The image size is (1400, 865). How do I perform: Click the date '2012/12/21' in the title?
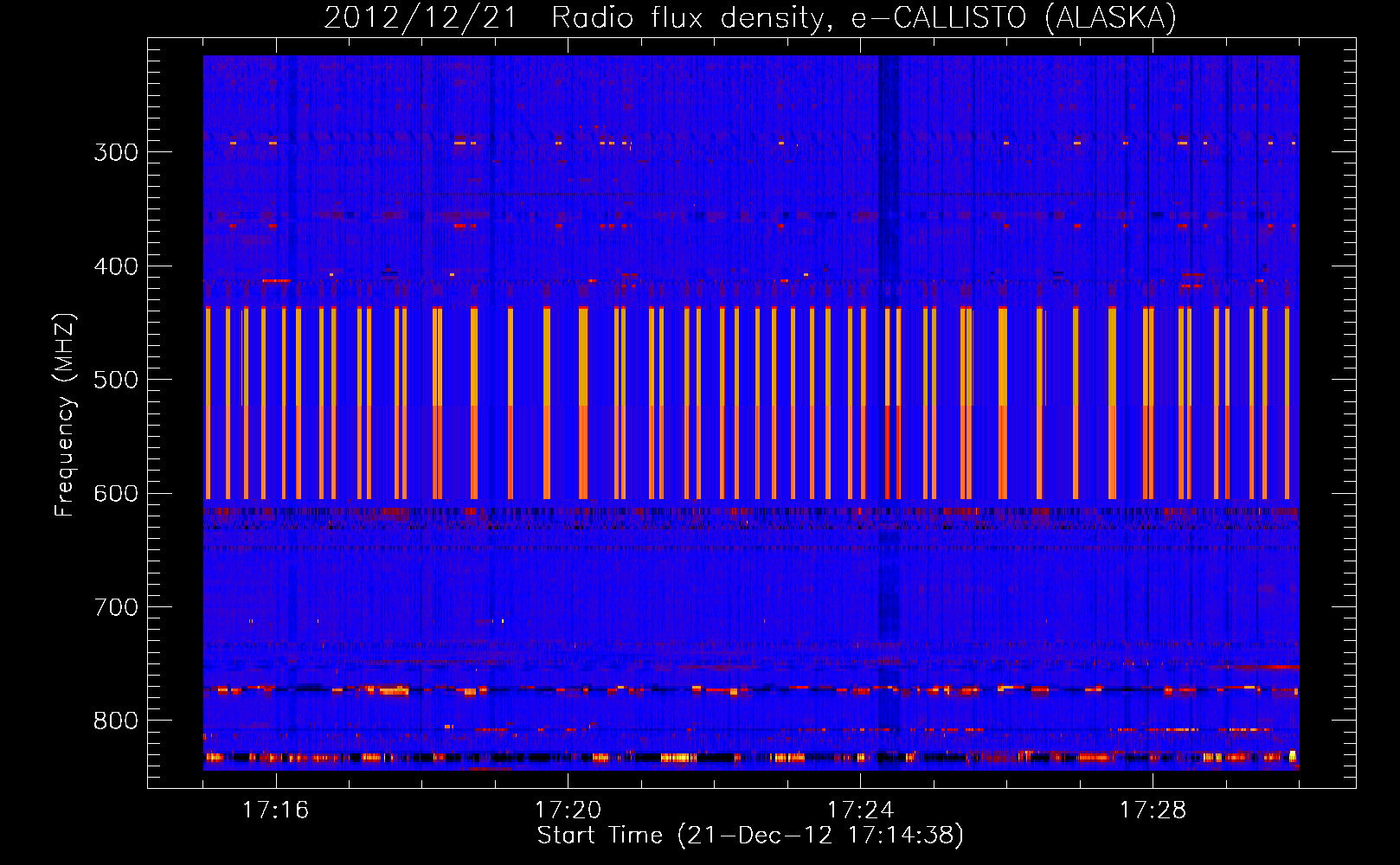[421, 18]
